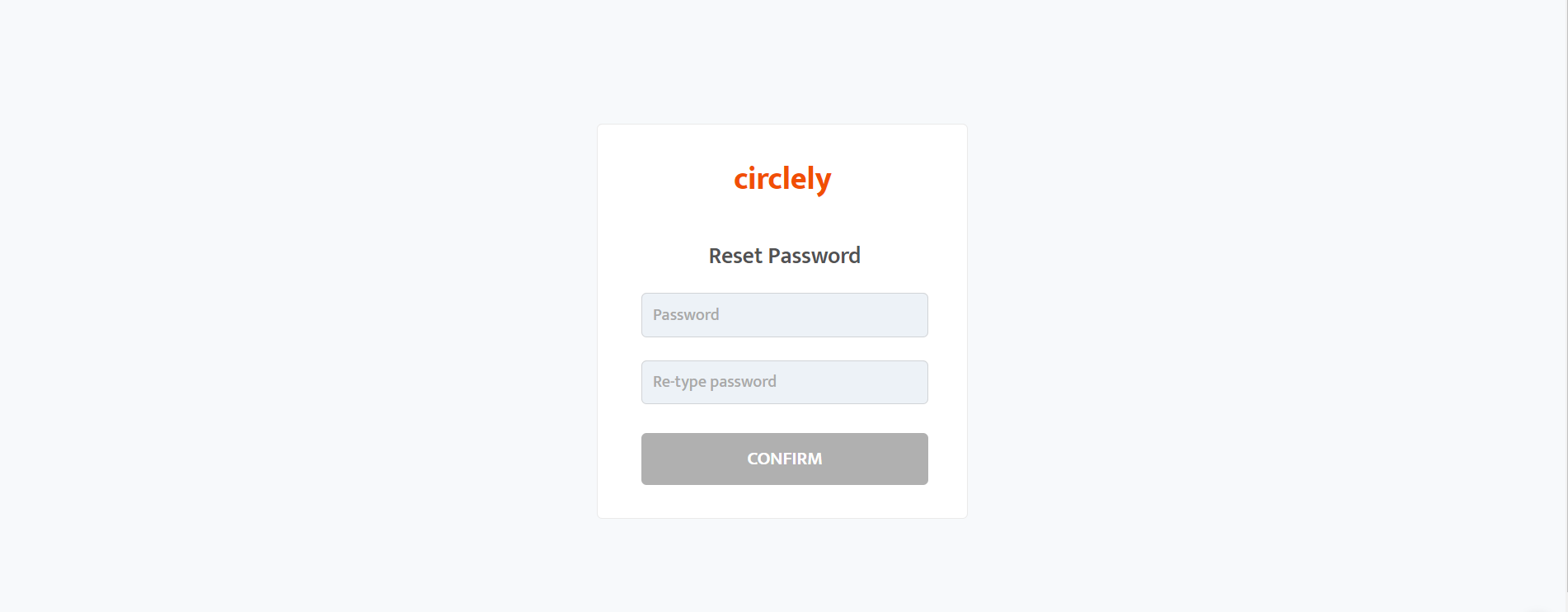Focus the Password input field
The width and height of the screenshot is (1568, 612).
click(x=784, y=315)
